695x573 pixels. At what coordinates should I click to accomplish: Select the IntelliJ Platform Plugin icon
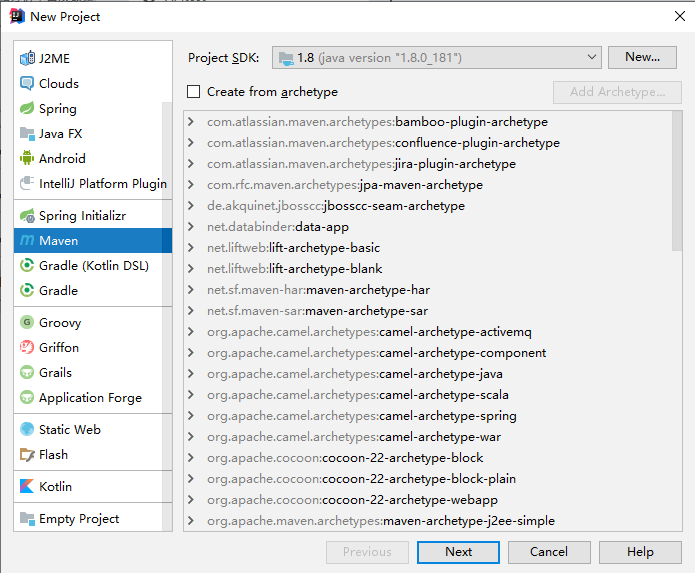[27, 183]
